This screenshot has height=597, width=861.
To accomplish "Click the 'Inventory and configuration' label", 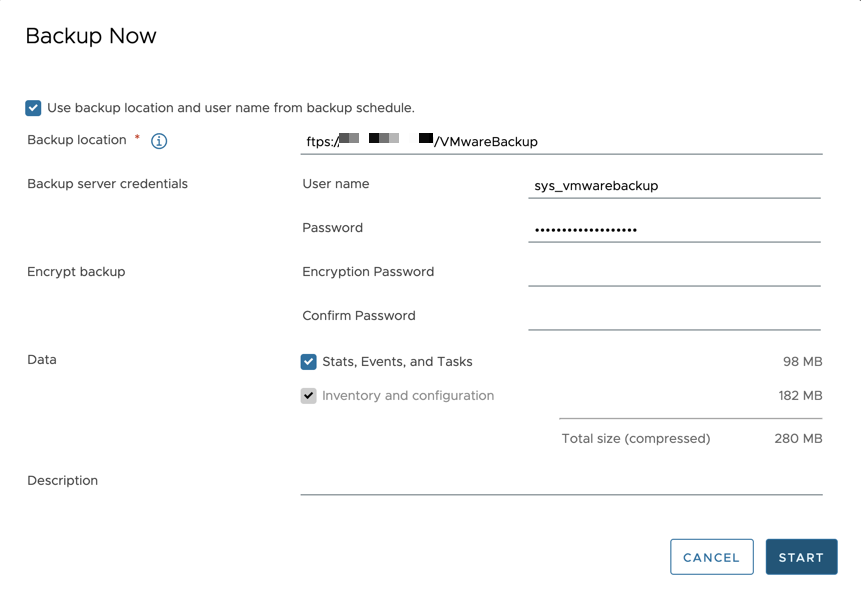I will click(408, 396).
